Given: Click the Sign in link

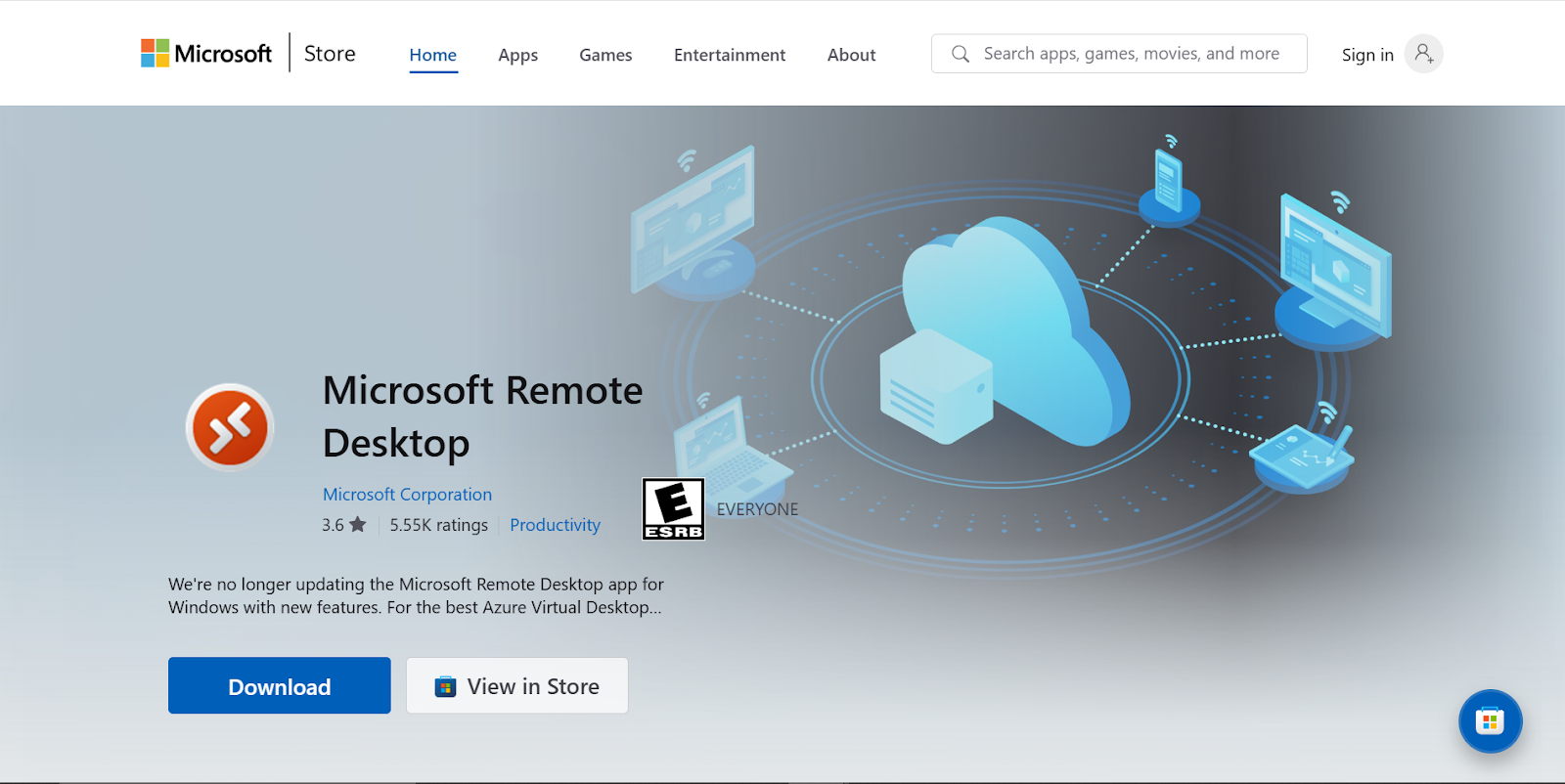Looking at the screenshot, I should click(x=1367, y=55).
